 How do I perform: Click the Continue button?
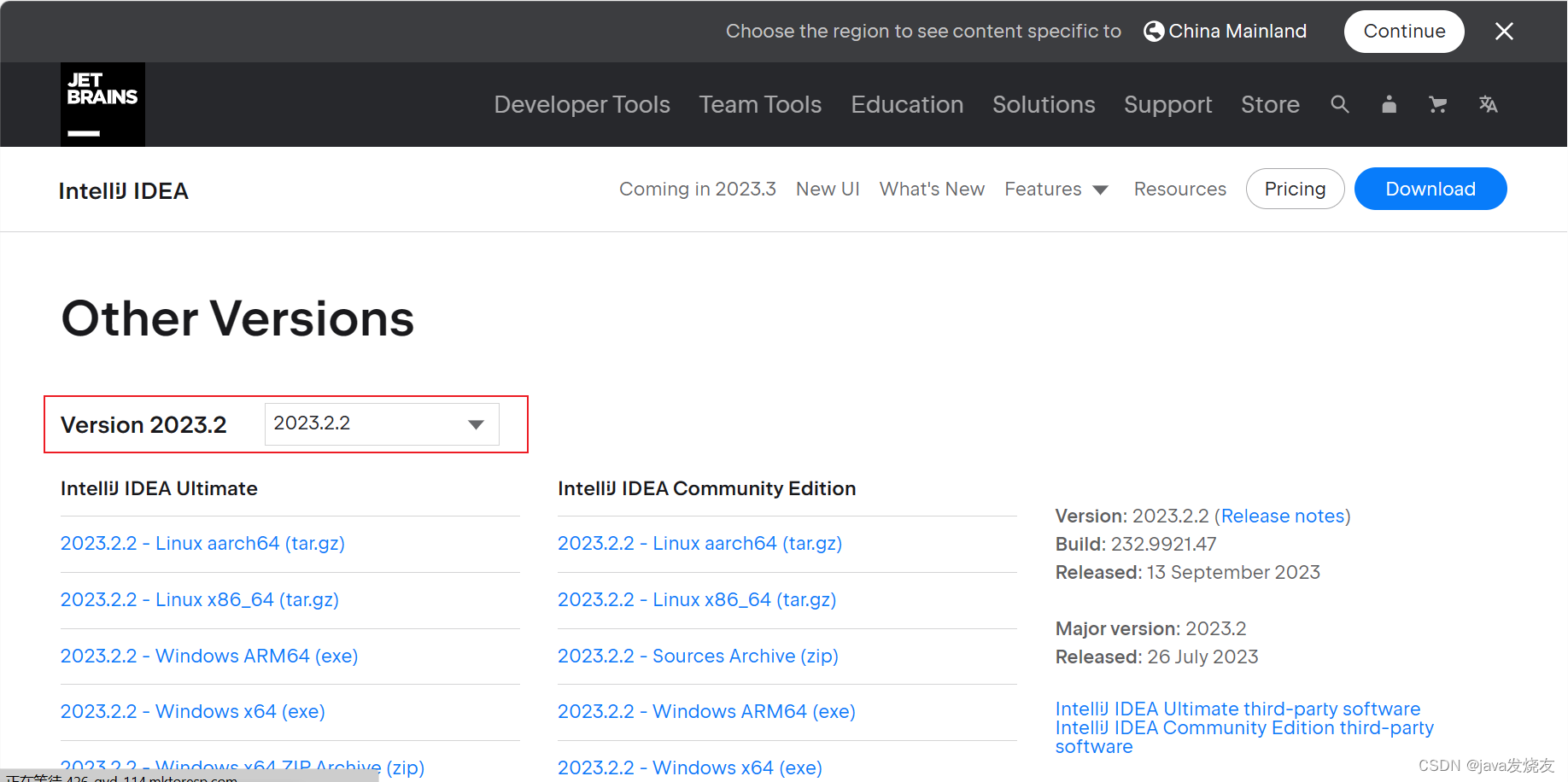point(1404,32)
